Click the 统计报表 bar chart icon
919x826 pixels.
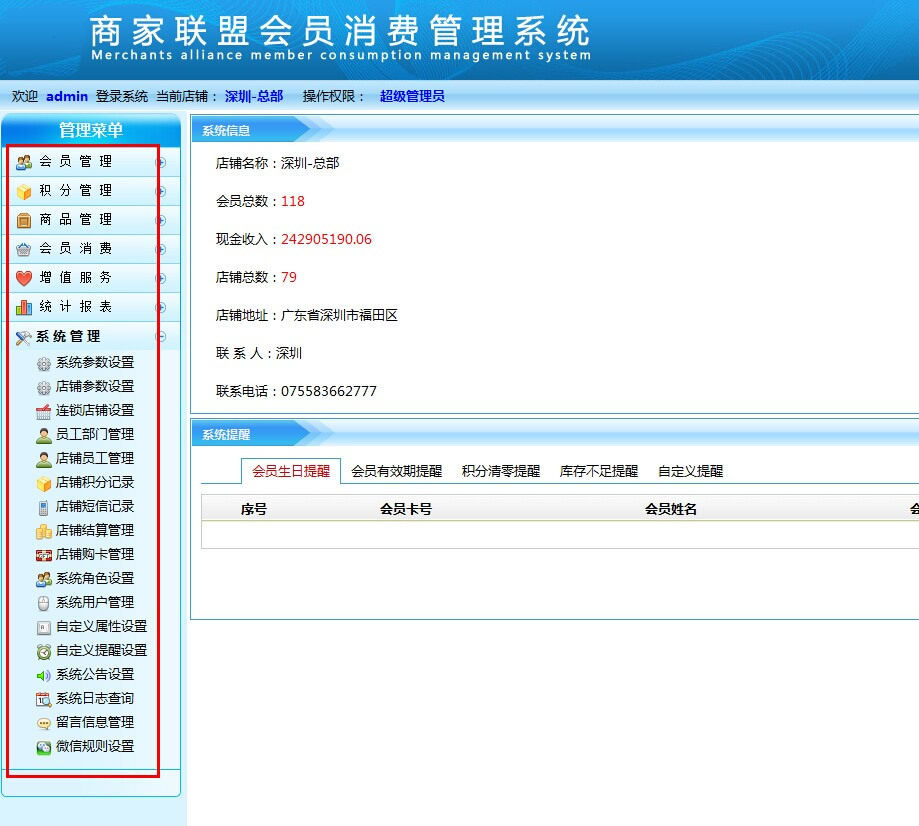click(24, 307)
